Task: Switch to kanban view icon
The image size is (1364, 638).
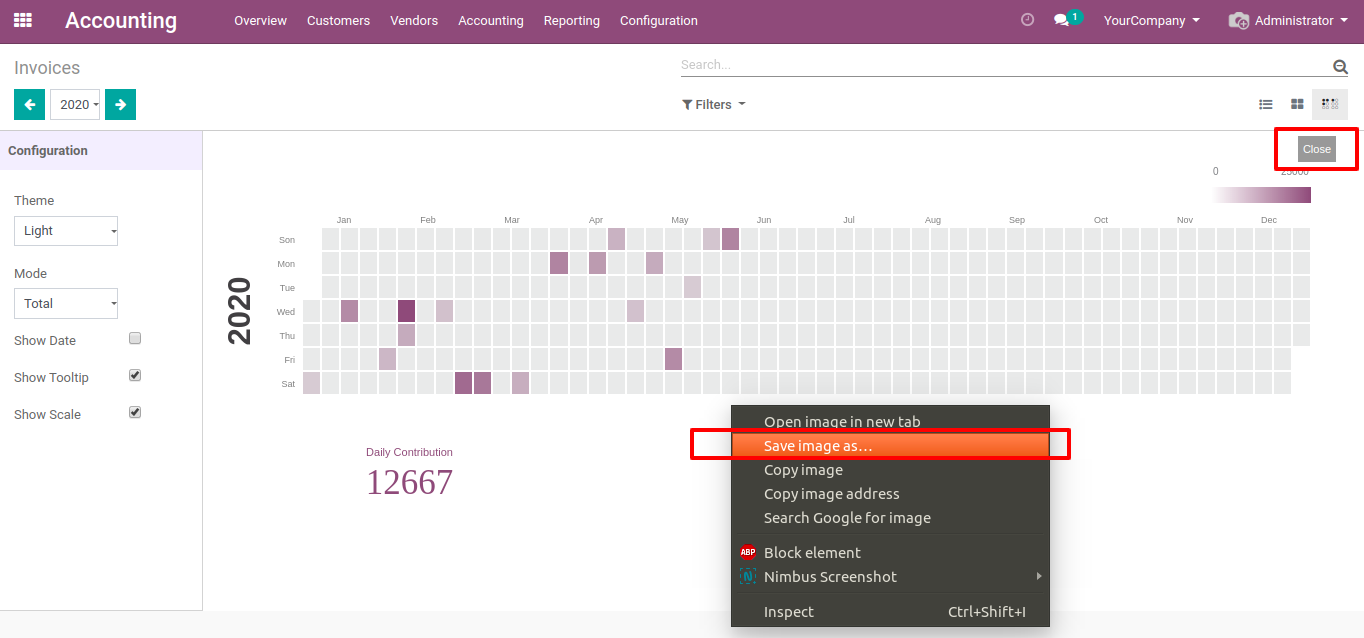Action: click(1297, 104)
